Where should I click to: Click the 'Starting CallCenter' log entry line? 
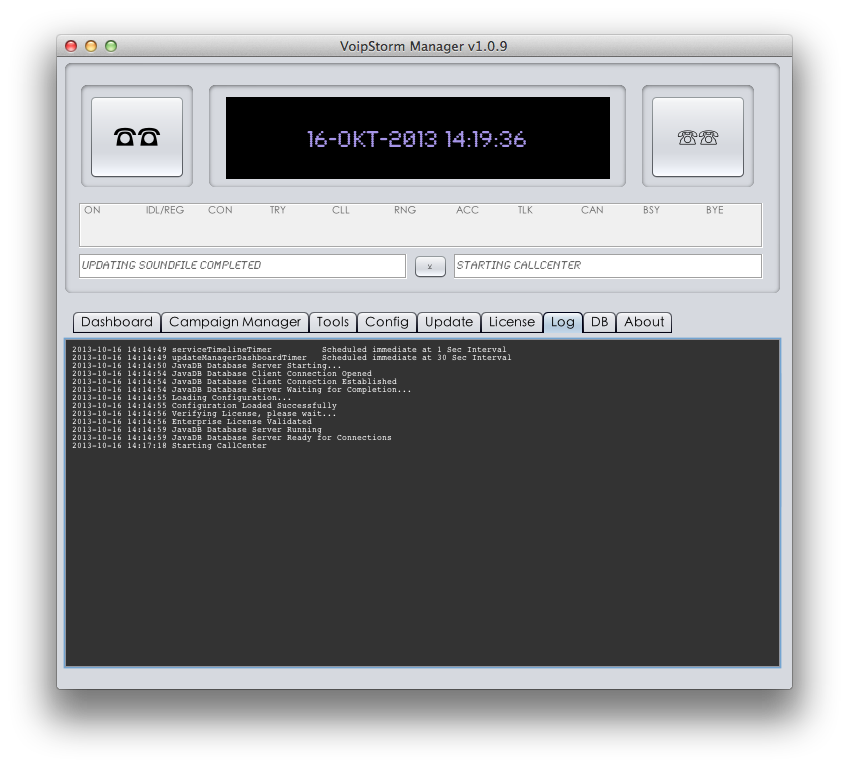[170, 446]
